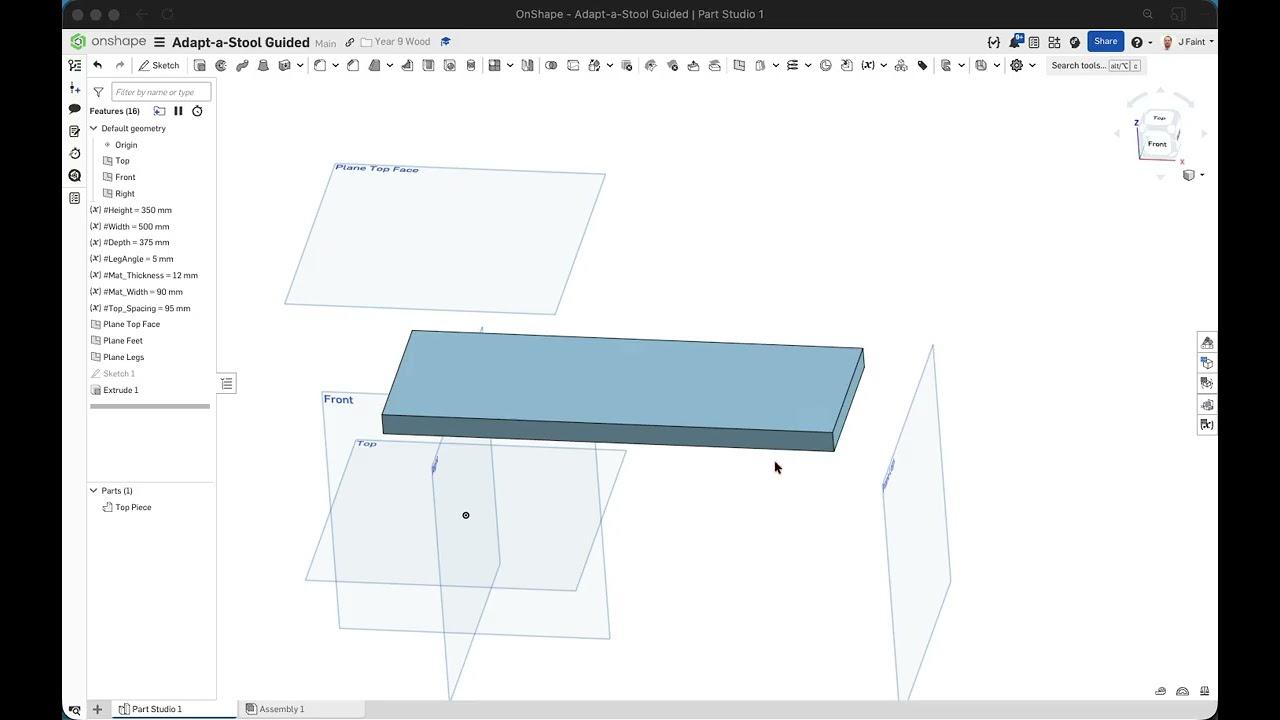The height and width of the screenshot is (720, 1280).
Task: Start a new Sketch
Action: (159, 65)
